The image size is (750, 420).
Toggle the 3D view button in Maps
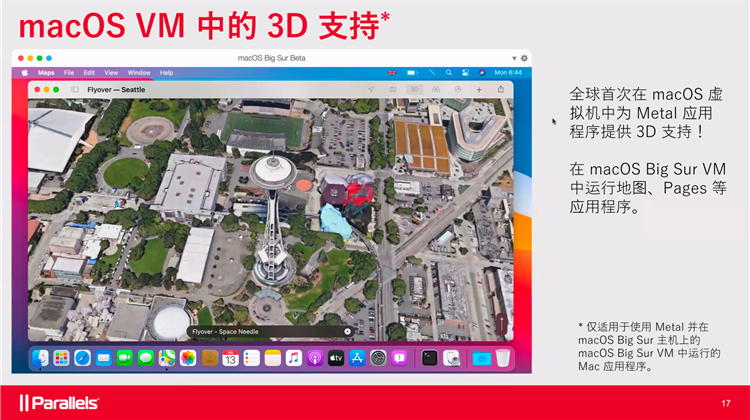414,89
